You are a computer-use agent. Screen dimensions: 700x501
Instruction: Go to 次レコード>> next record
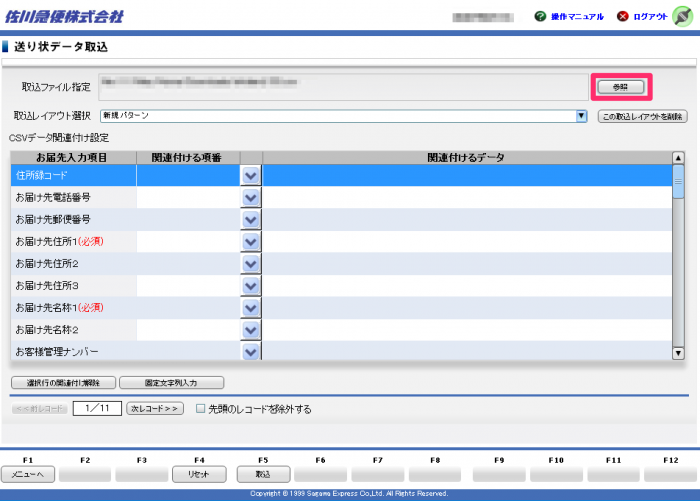[x=155, y=409]
